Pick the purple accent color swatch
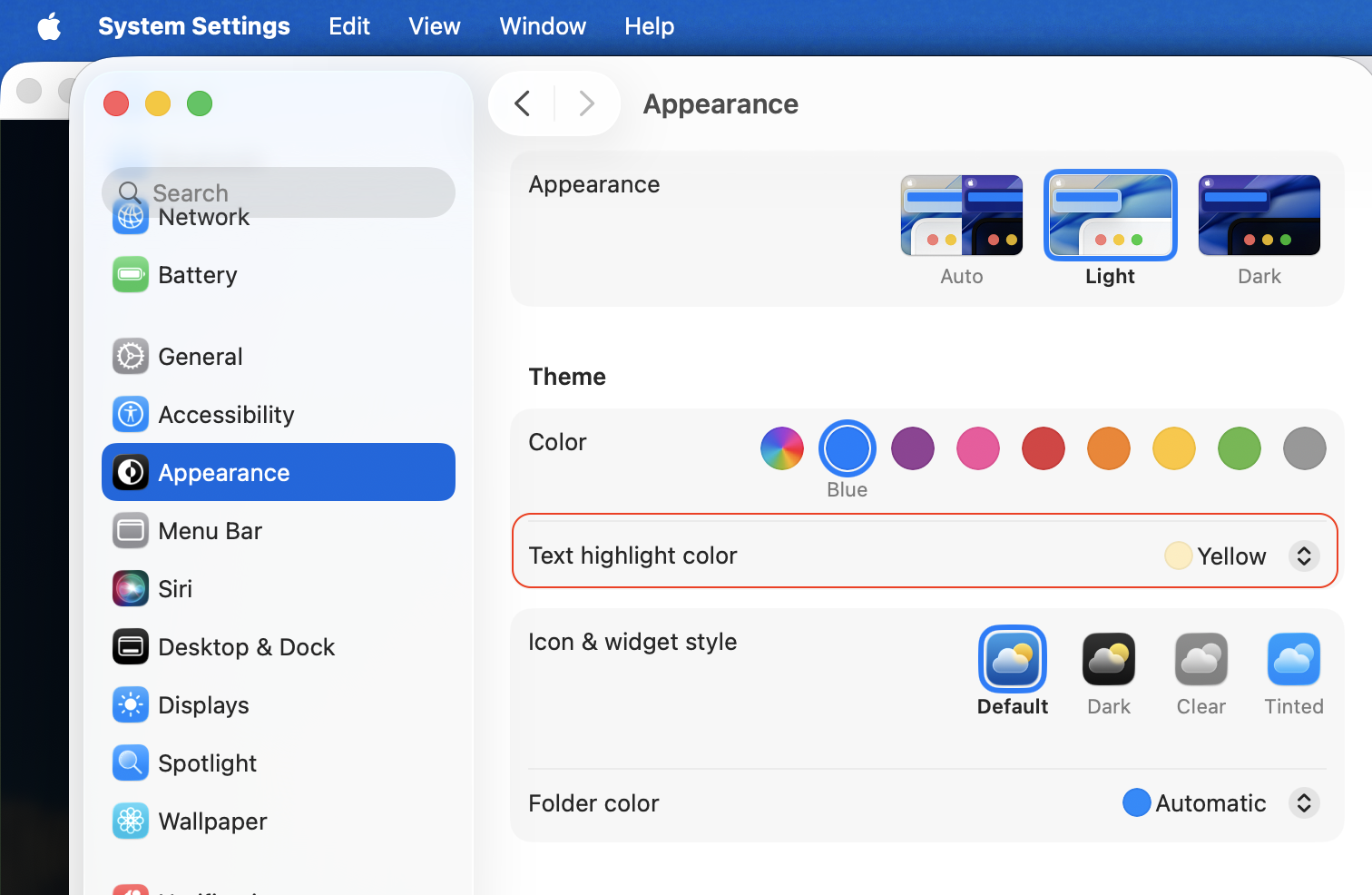This screenshot has height=895, width=1372. point(912,448)
